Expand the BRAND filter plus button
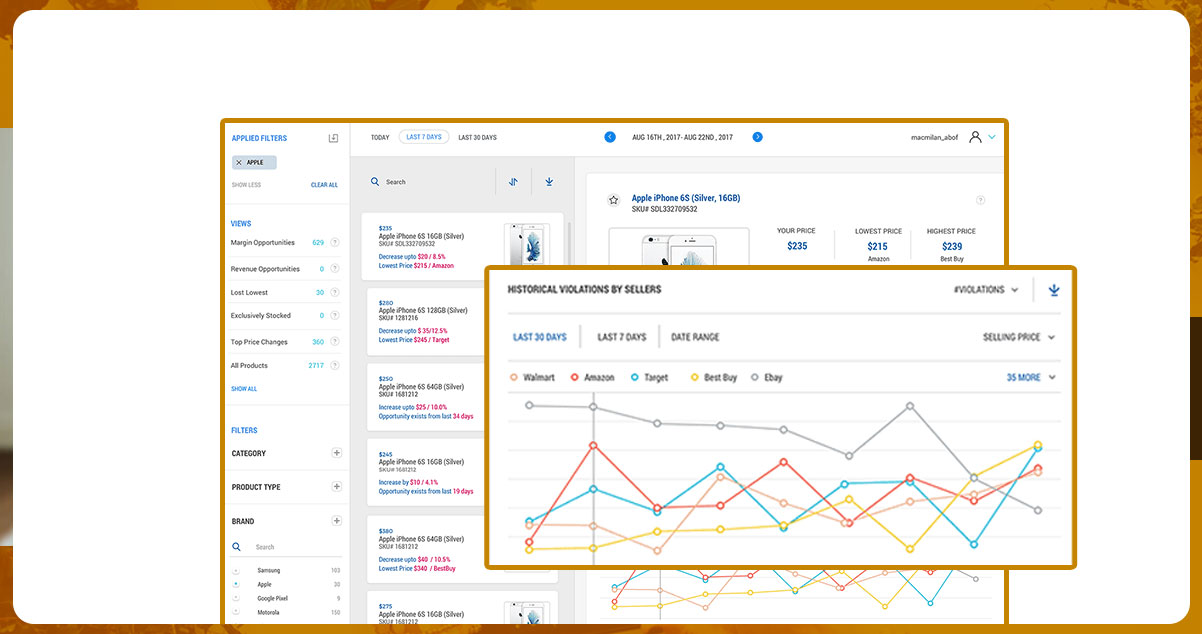 click(337, 521)
